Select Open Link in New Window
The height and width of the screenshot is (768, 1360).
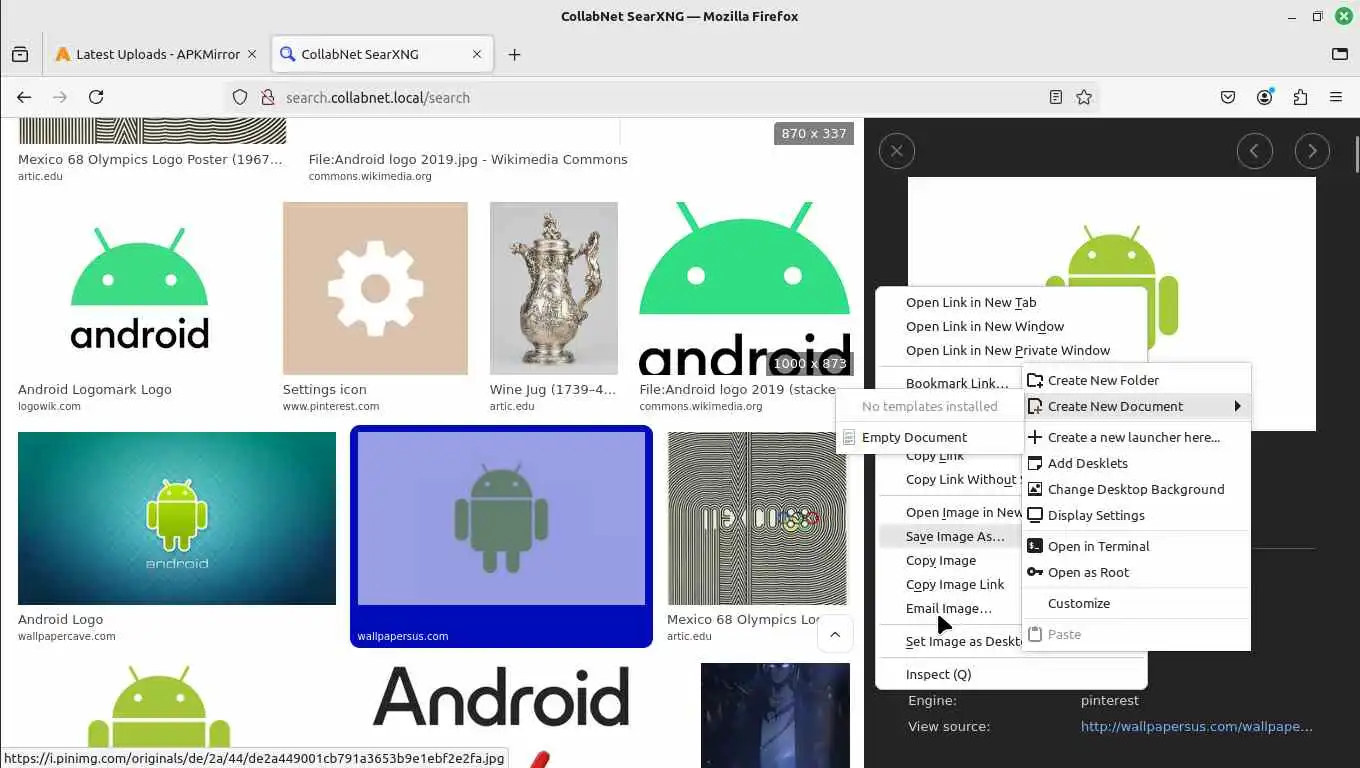tap(1011, 326)
